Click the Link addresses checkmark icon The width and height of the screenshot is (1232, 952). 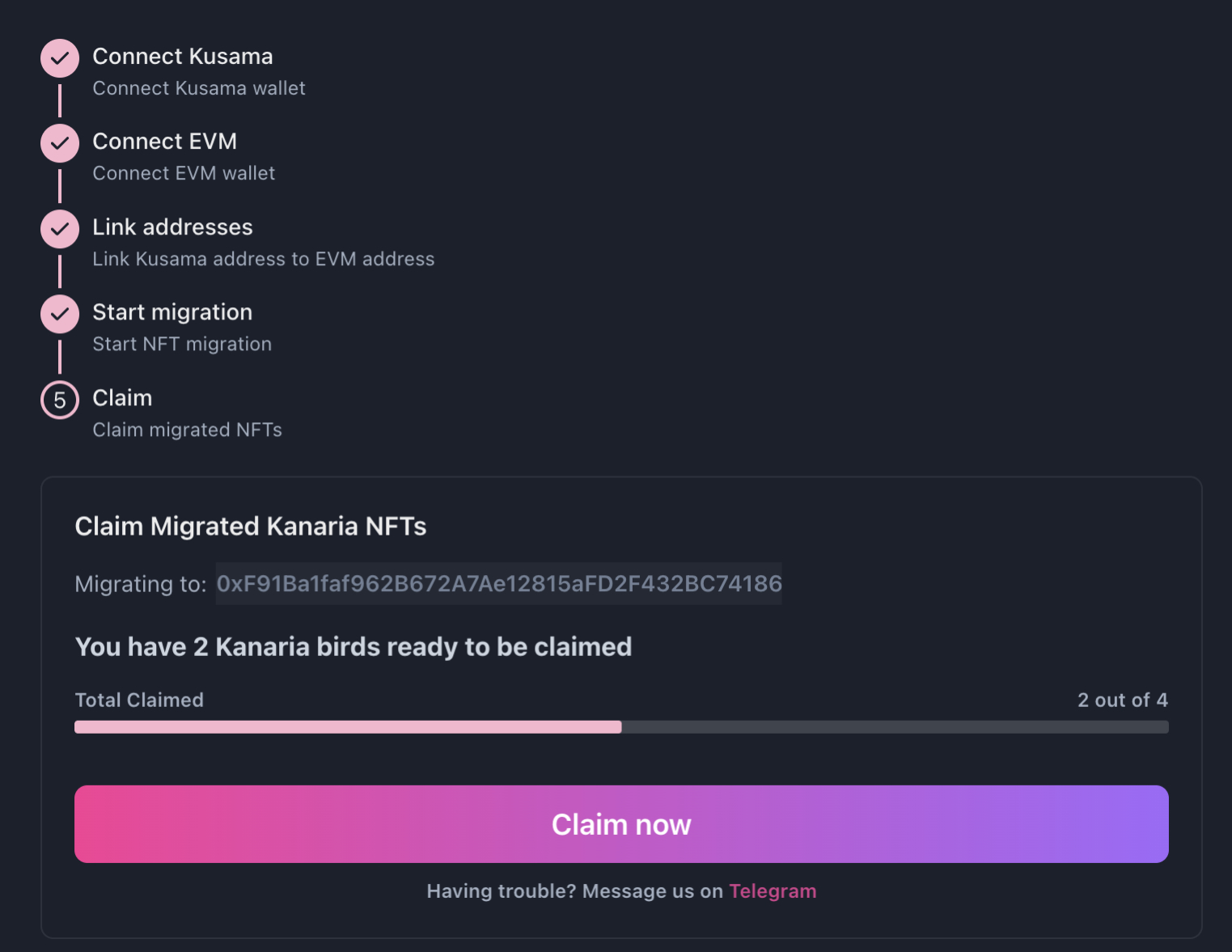[60, 229]
